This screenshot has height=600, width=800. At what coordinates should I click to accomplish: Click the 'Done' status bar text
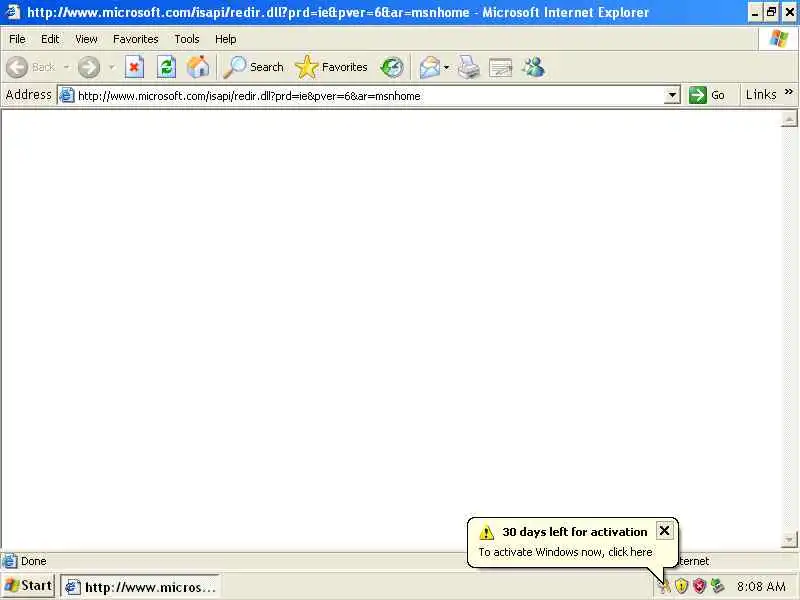click(x=34, y=561)
